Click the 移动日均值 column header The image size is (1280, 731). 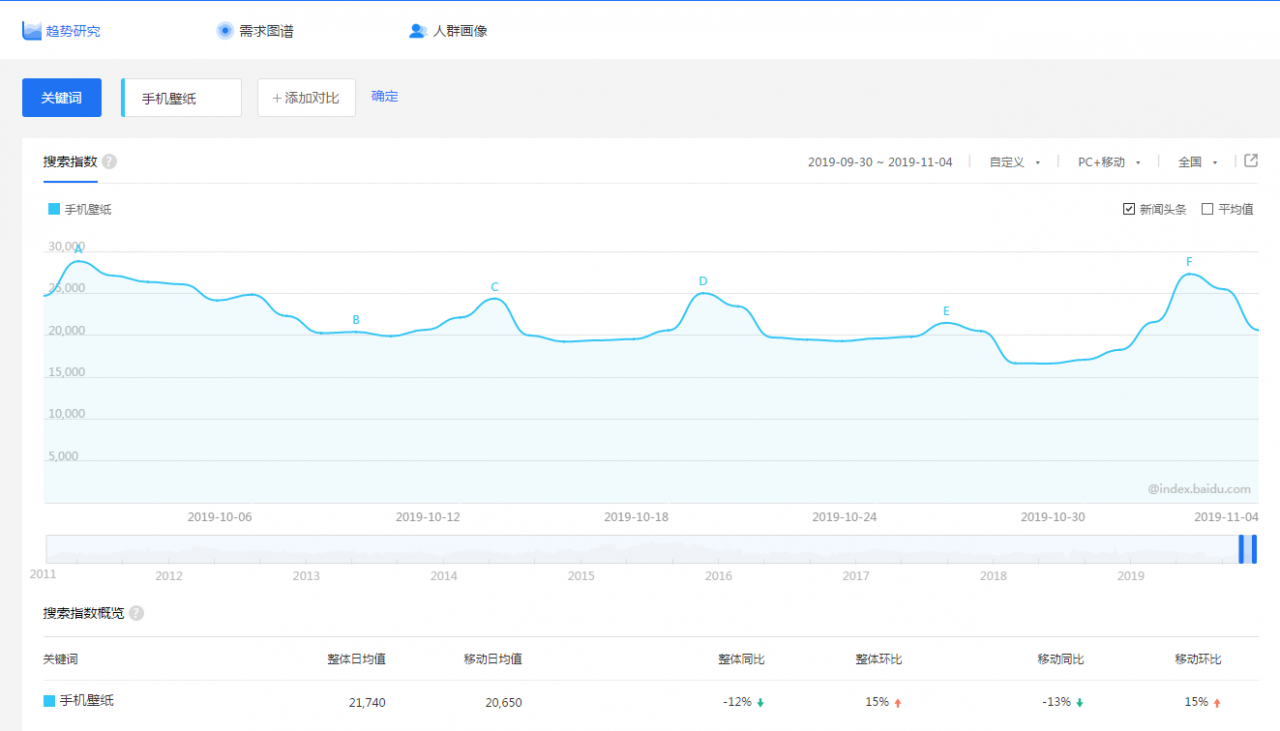(x=493, y=659)
